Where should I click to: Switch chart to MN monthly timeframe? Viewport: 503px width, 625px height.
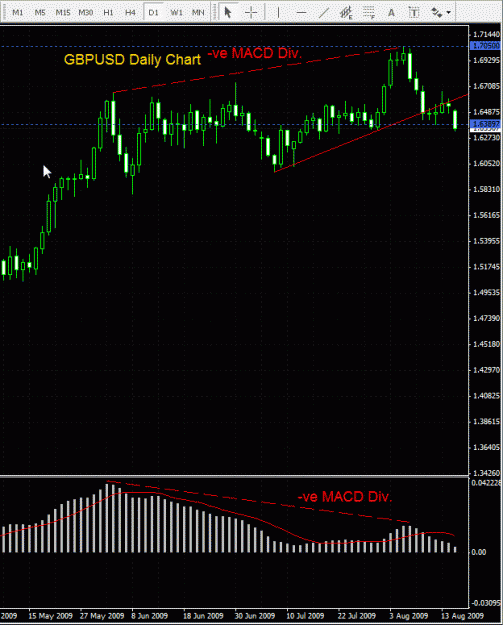pos(198,13)
